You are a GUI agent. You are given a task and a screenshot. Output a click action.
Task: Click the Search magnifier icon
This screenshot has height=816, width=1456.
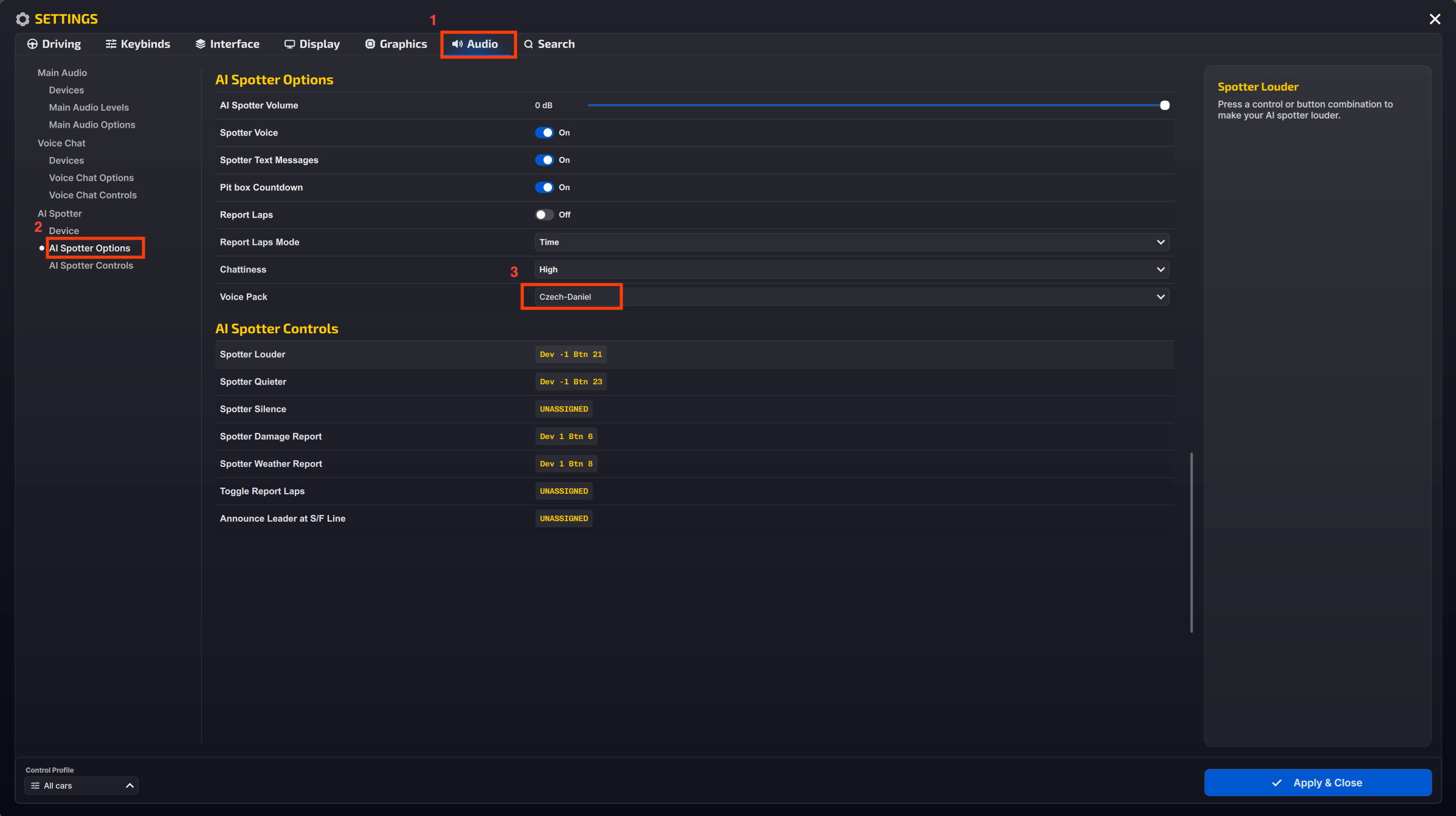tap(528, 44)
